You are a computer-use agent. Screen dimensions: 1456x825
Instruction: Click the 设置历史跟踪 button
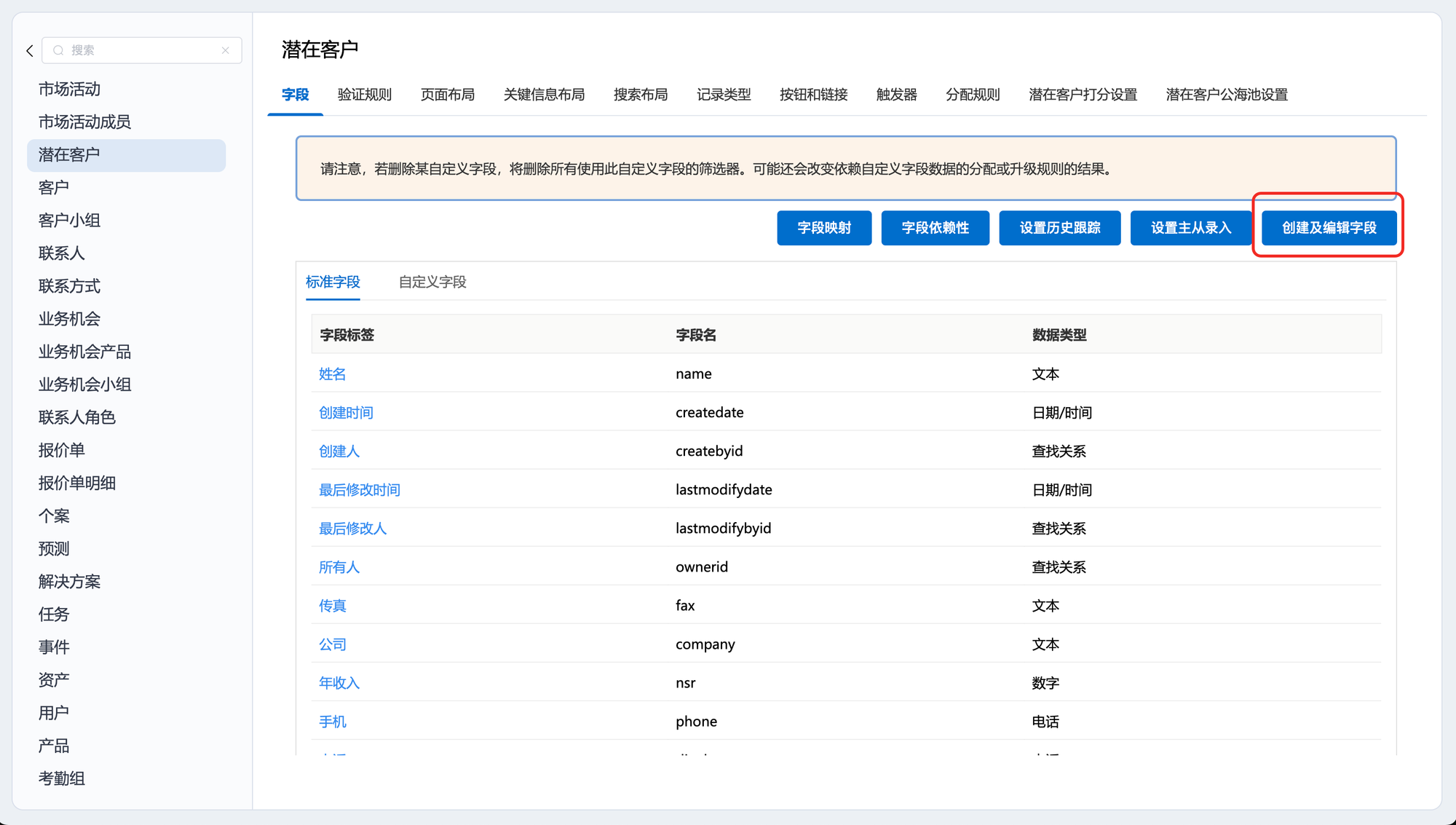pyautogui.click(x=1059, y=228)
